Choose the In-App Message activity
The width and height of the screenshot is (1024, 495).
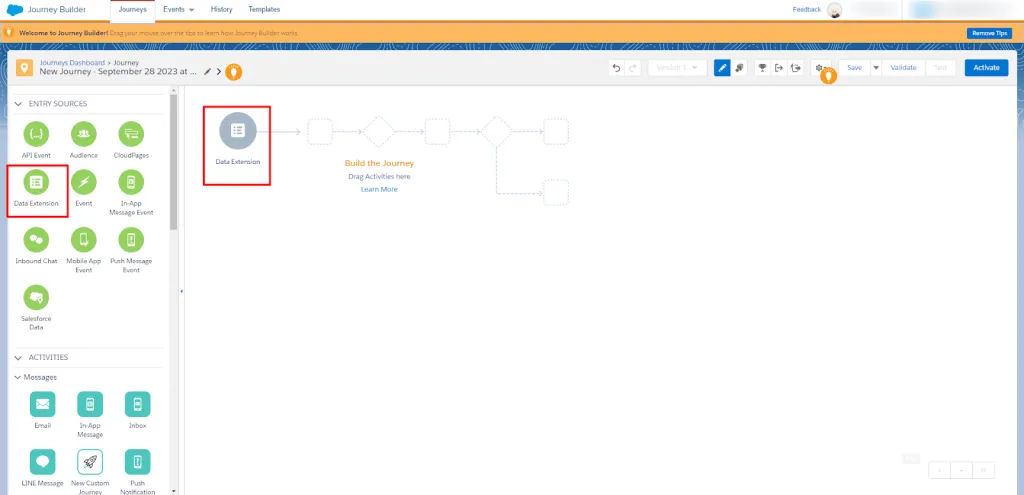pos(90,404)
